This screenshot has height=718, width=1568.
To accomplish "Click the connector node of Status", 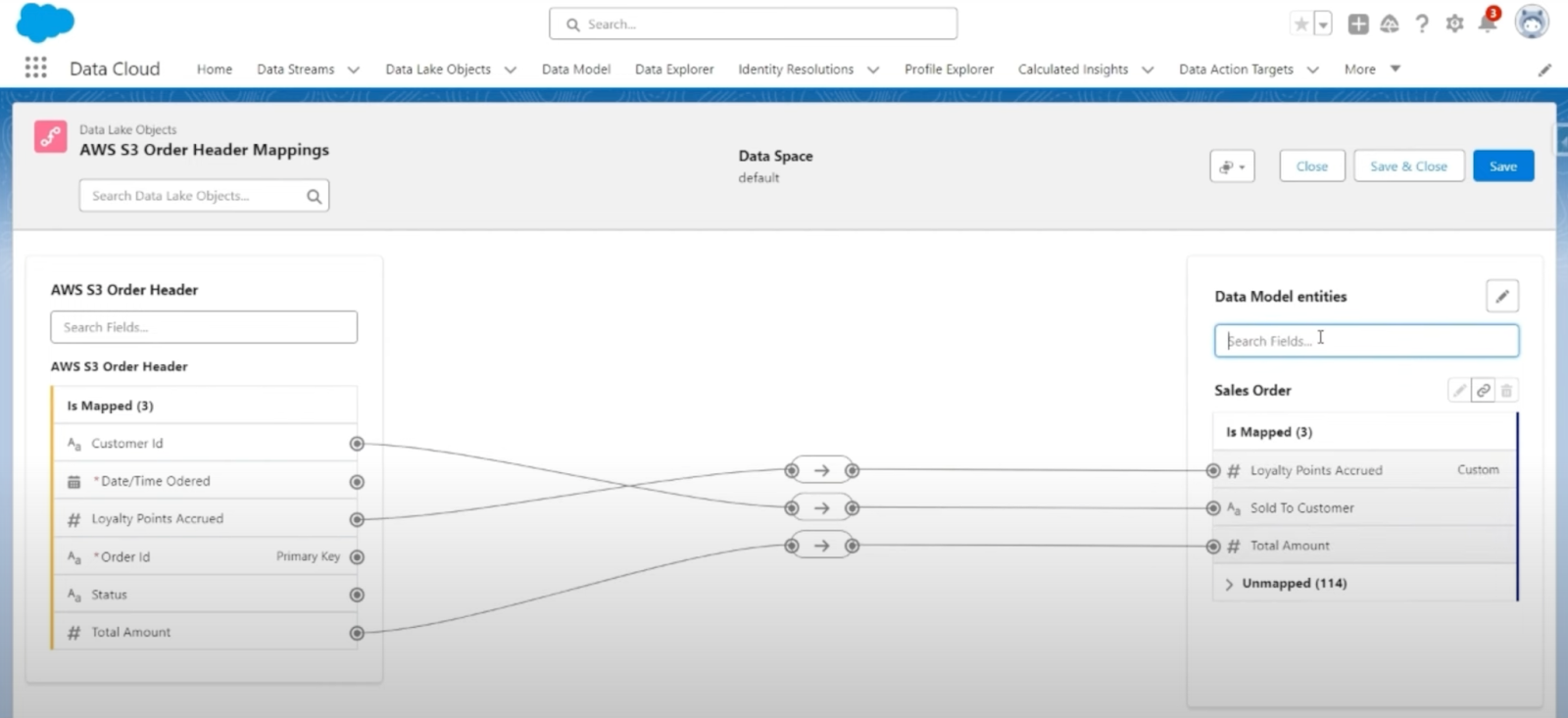I will point(357,595).
